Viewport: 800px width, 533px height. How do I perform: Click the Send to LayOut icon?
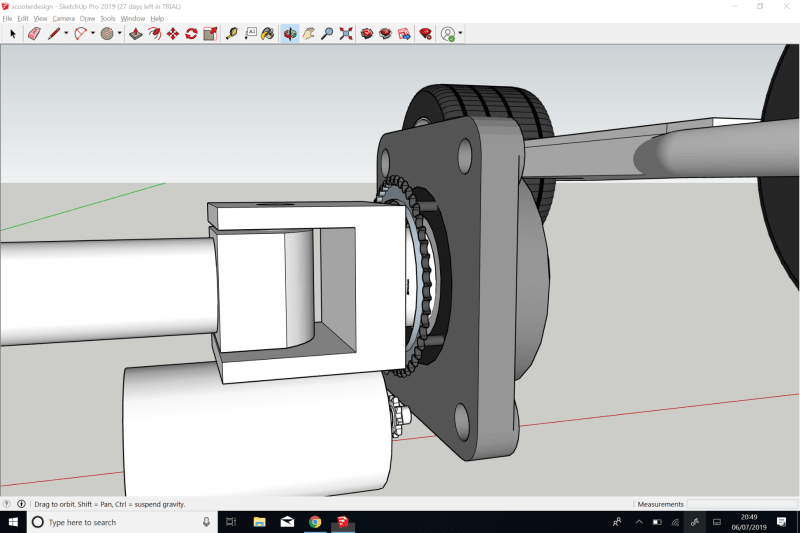tap(404, 34)
